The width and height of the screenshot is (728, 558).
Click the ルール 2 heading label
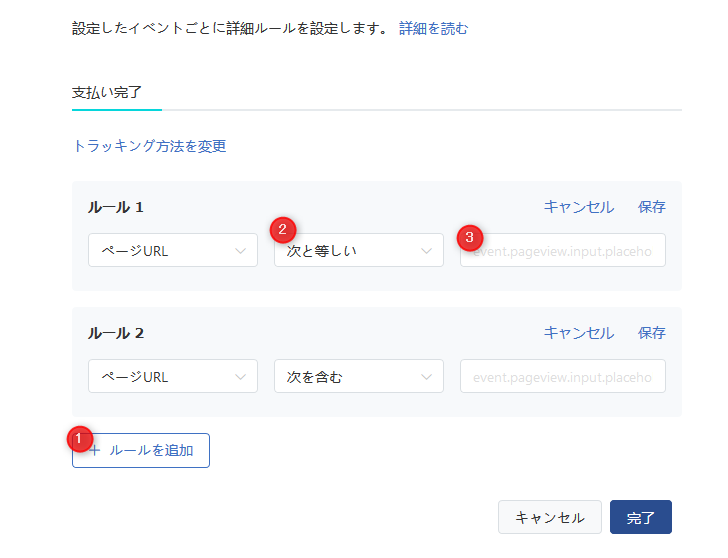(x=116, y=333)
